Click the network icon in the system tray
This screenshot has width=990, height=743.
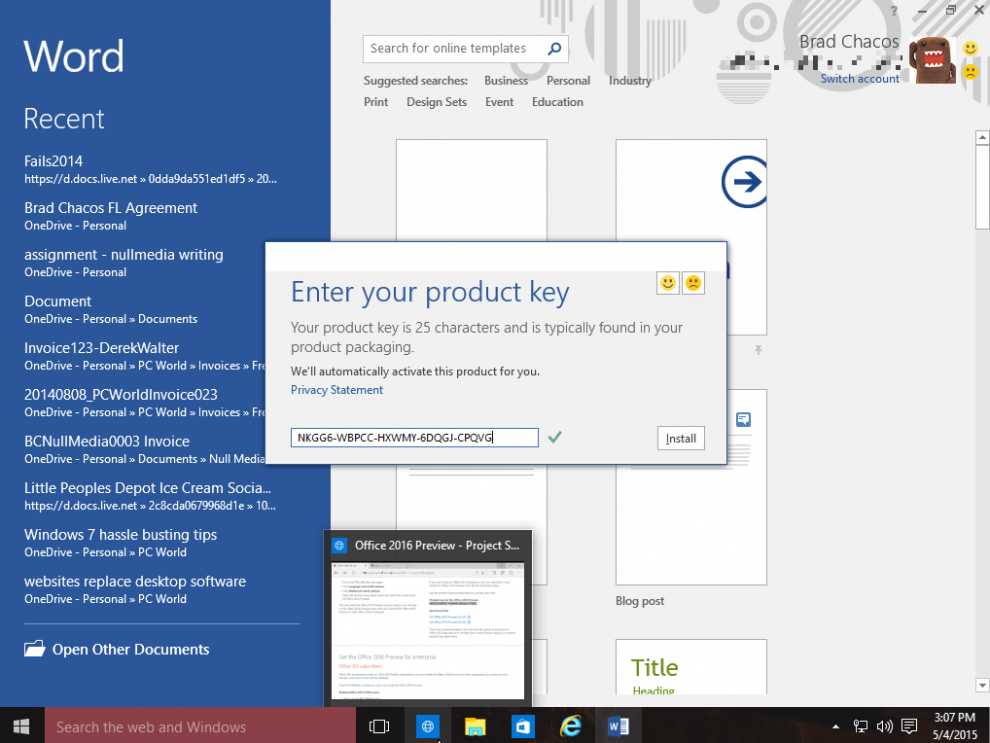click(860, 727)
